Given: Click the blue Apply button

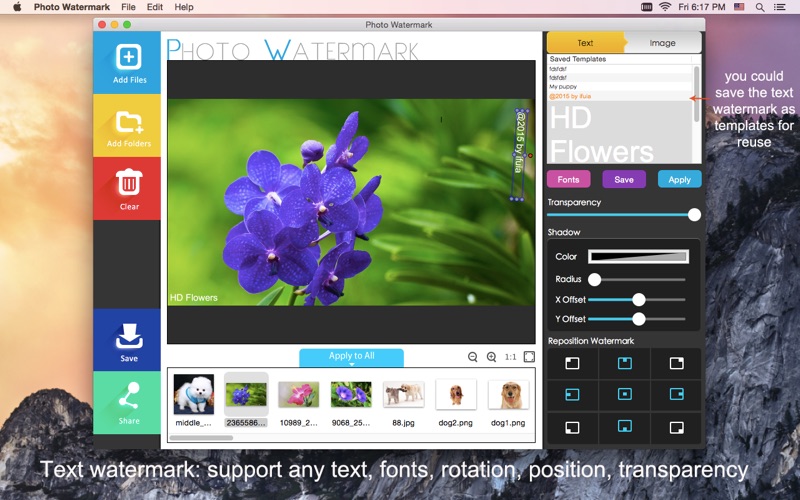Looking at the screenshot, I should click(x=680, y=180).
